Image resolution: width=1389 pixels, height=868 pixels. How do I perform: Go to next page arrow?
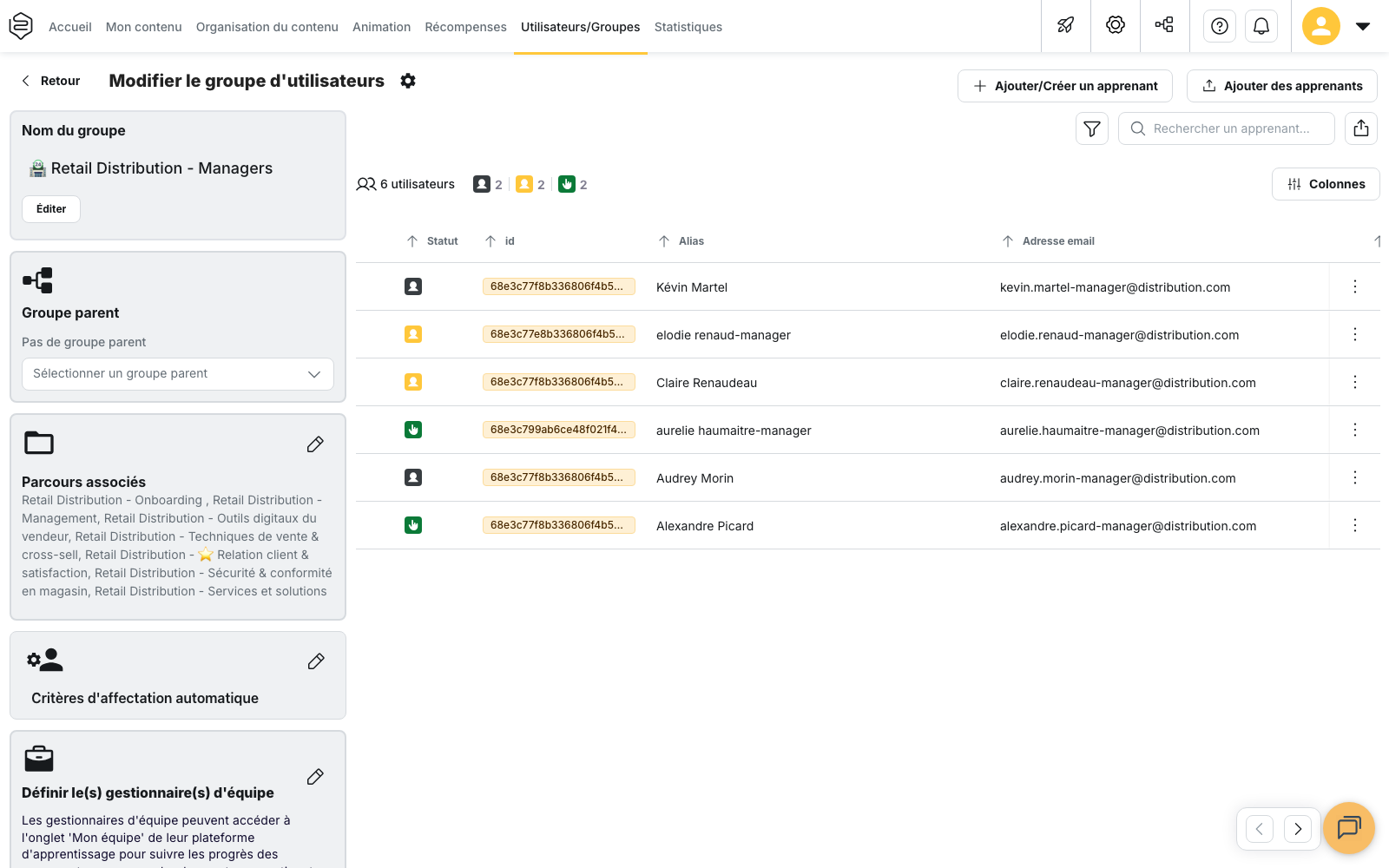tap(1298, 829)
